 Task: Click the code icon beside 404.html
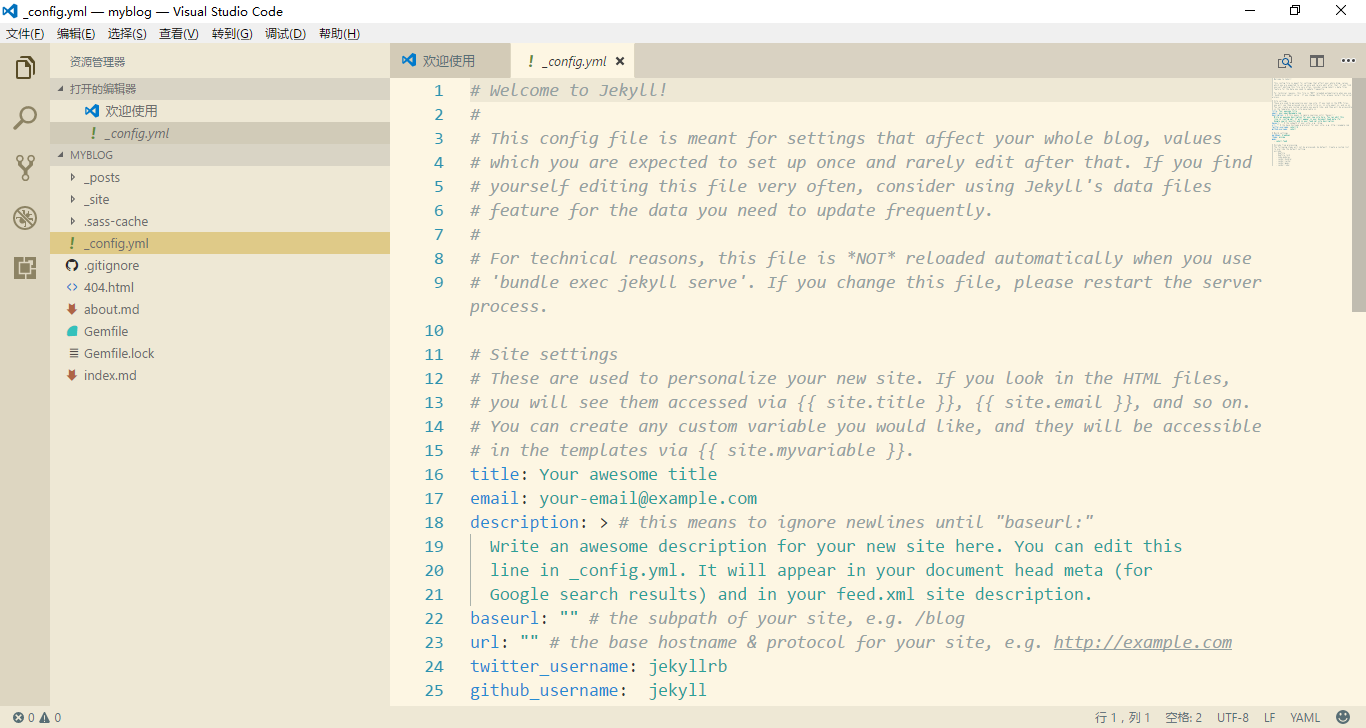pos(72,287)
